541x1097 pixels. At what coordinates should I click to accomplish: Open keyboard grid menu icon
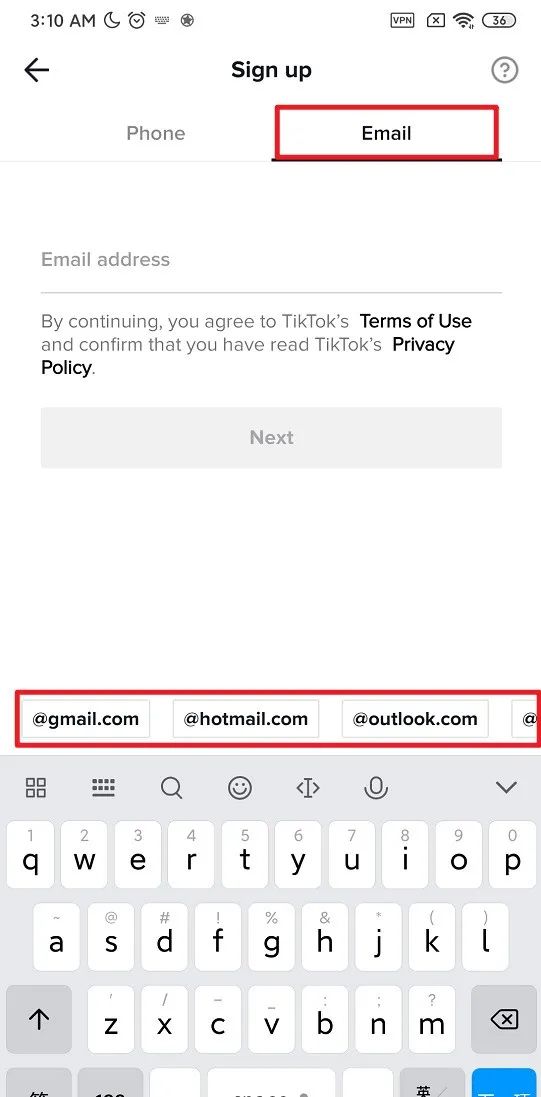(x=36, y=788)
